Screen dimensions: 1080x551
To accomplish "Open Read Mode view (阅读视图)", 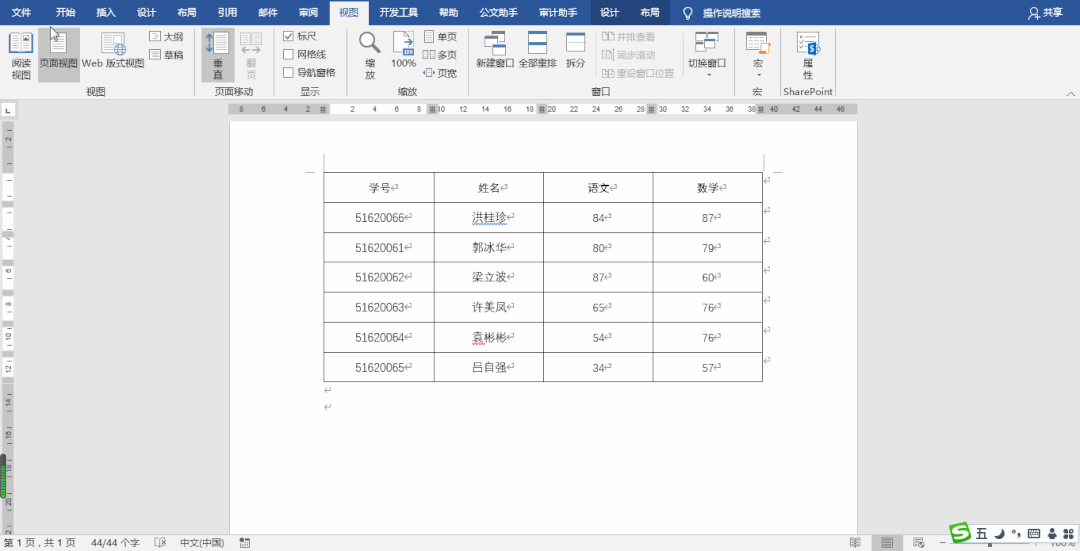I will point(21,54).
